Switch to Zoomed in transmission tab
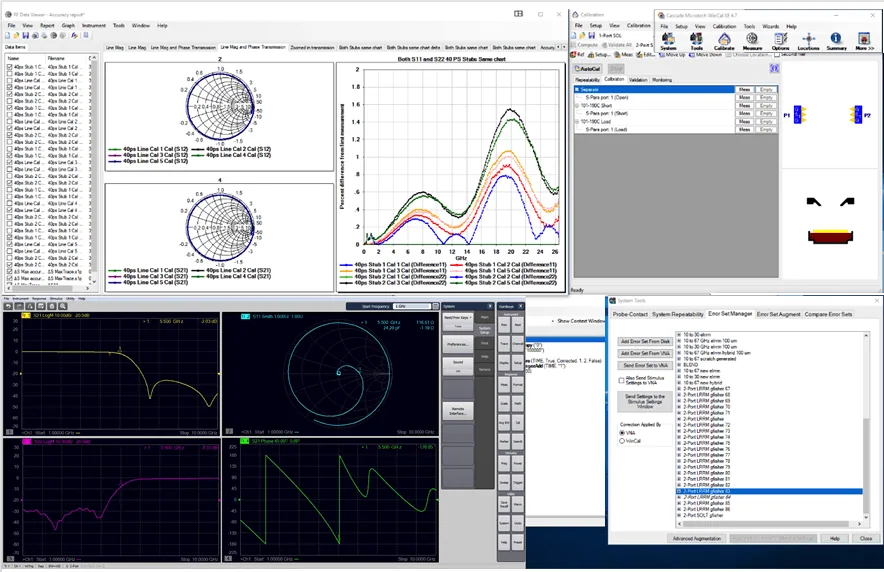The width and height of the screenshot is (884, 572). tap(312, 47)
